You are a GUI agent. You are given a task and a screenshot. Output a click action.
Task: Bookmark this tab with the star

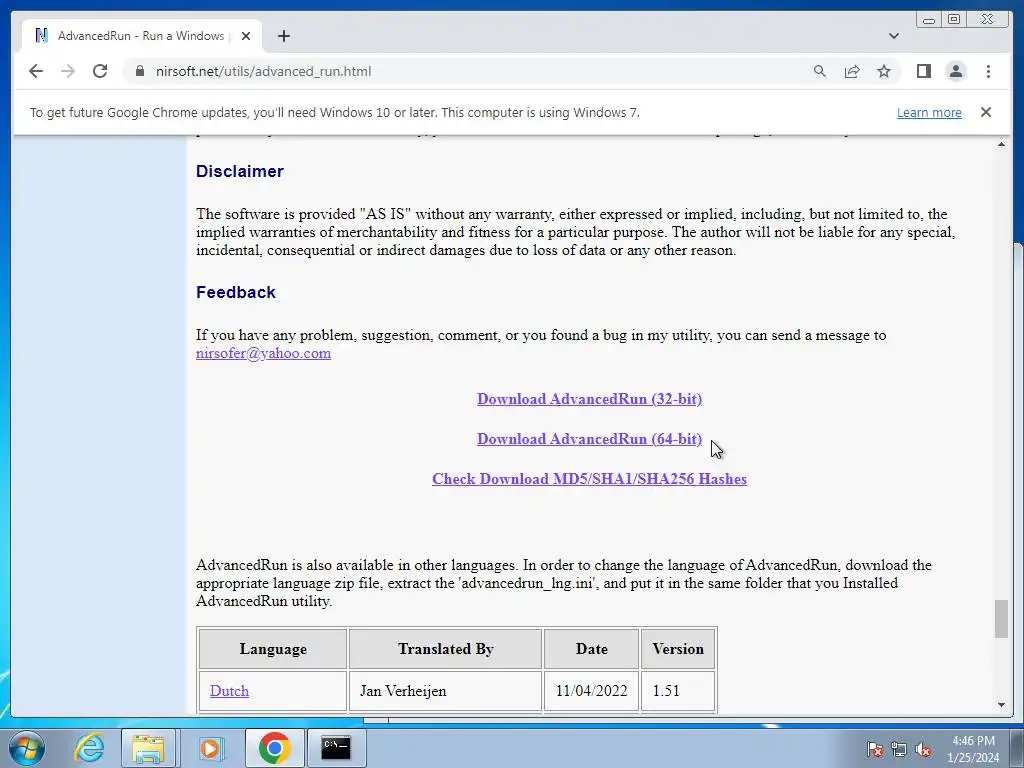tap(884, 71)
